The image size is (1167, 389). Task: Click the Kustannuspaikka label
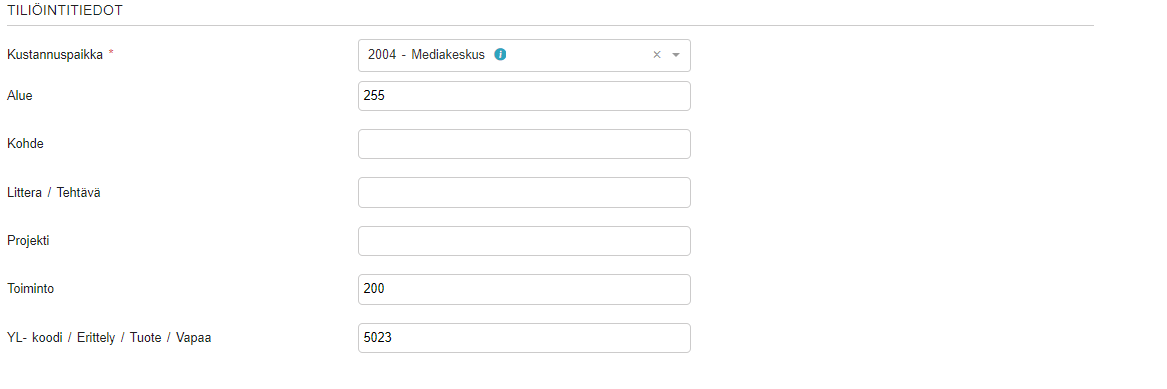point(54,54)
